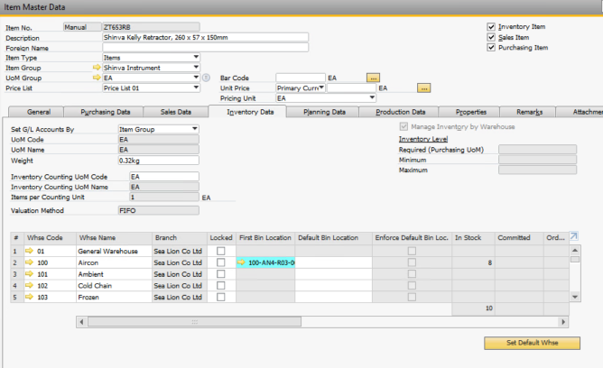Tick Enforce Default Bin for Aircon row
603x368 pixels.
(411, 263)
